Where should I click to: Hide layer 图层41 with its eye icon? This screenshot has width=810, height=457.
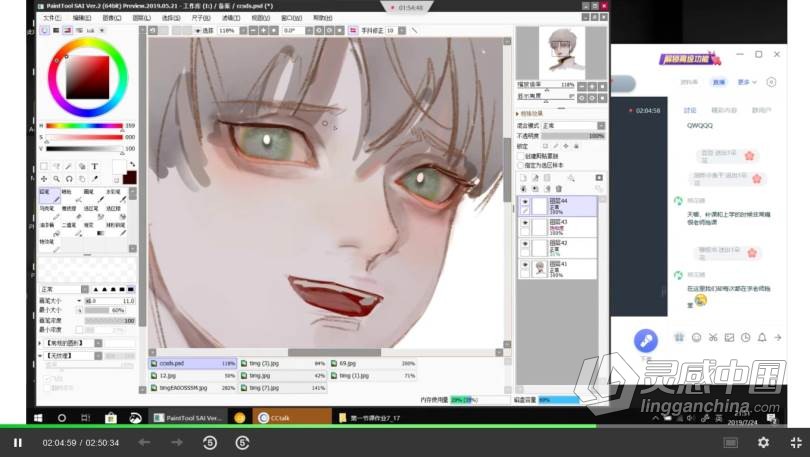[525, 265]
